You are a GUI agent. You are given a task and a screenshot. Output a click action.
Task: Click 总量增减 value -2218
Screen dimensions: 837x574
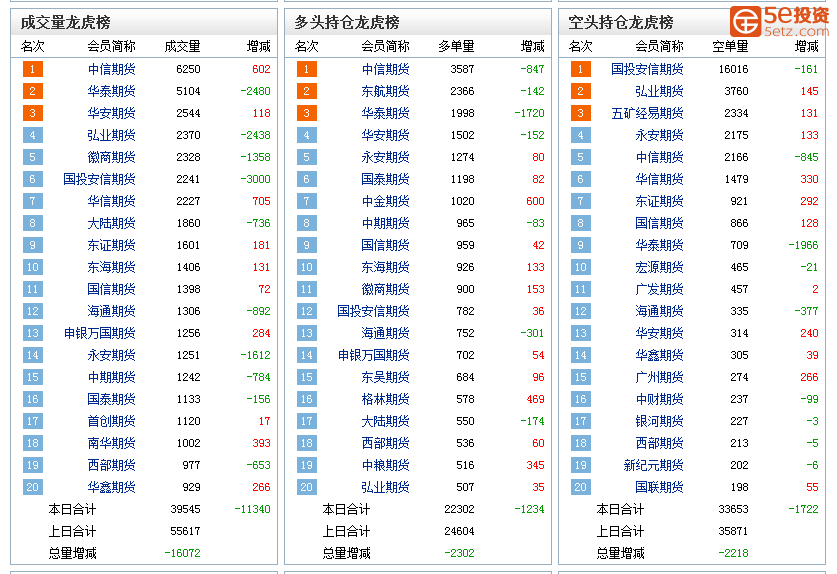733,553
